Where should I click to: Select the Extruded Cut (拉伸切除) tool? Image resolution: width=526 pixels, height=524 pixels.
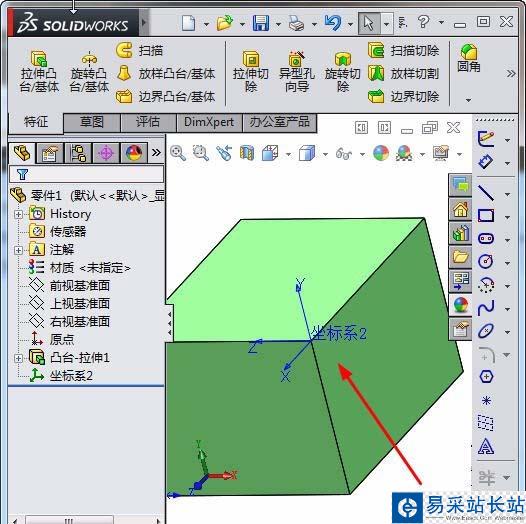[x=251, y=71]
